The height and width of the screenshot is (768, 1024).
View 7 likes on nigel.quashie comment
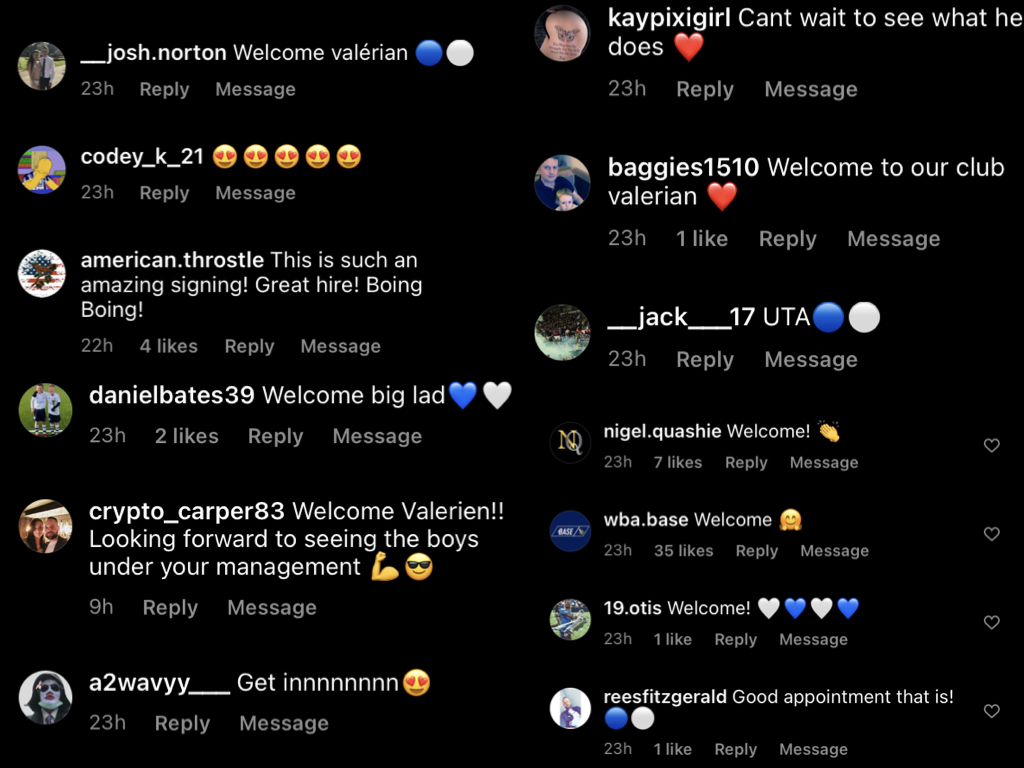678,462
